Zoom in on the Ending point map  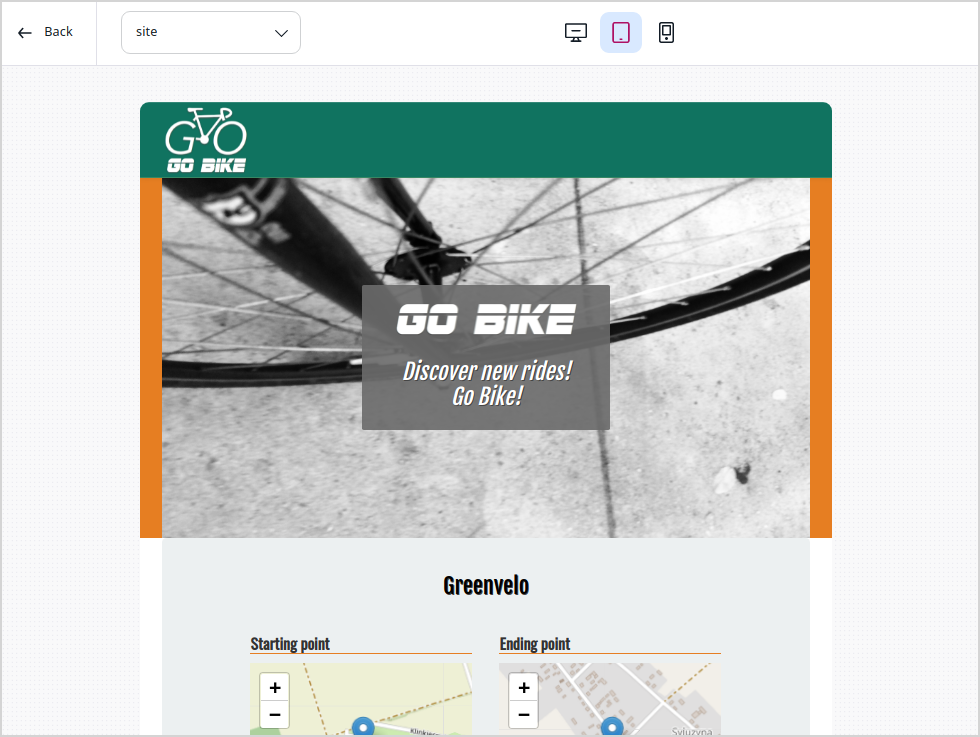(523, 688)
